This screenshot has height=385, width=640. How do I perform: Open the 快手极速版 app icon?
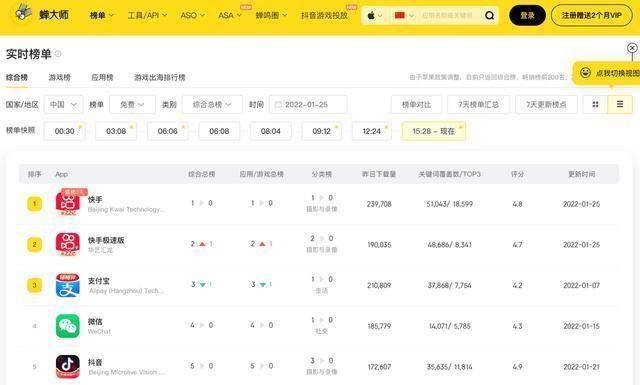click(x=67, y=244)
